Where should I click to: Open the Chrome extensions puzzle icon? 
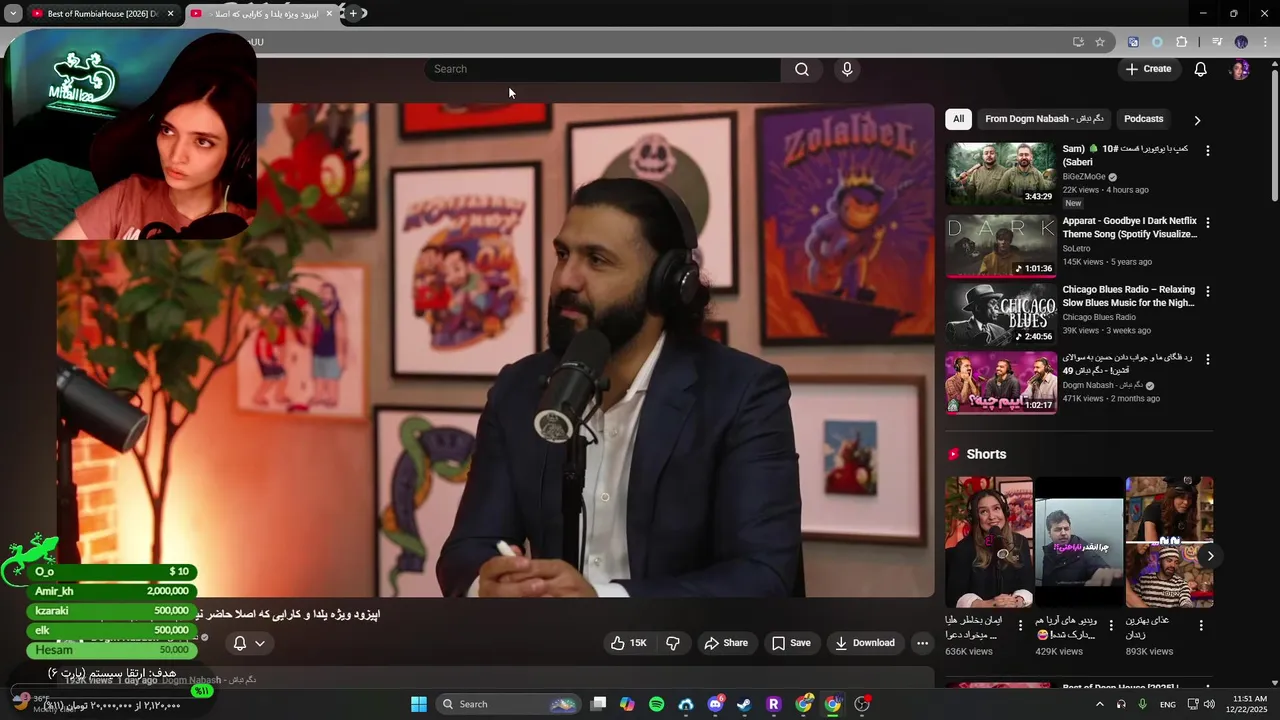pos(1181,42)
